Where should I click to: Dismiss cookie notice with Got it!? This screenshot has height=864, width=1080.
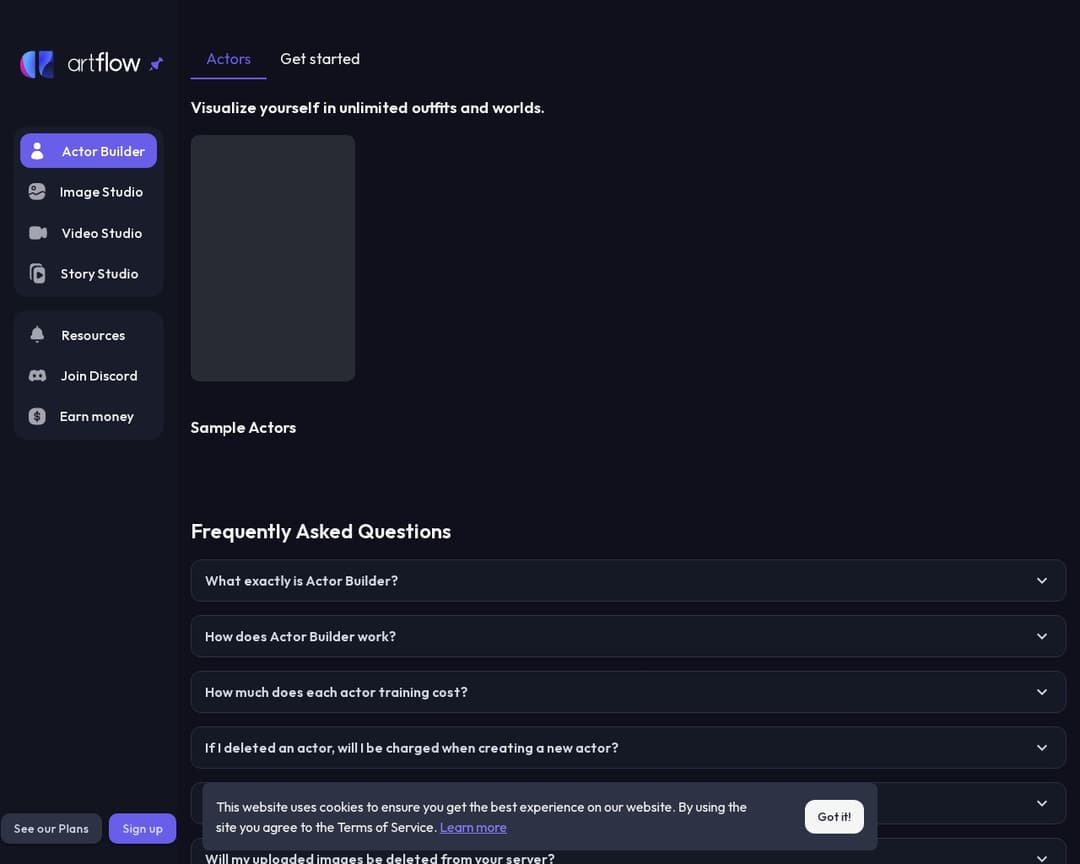(x=834, y=816)
